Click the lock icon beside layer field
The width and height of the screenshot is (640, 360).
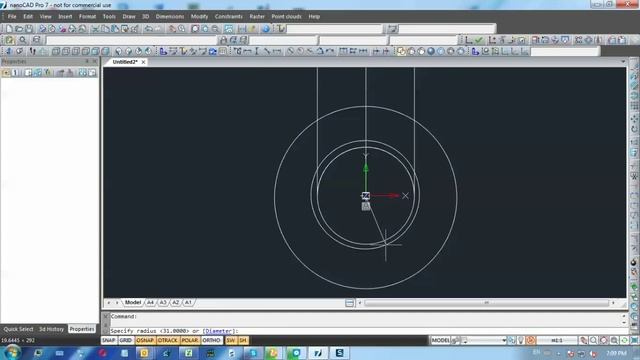pyautogui.click(x=223, y=40)
